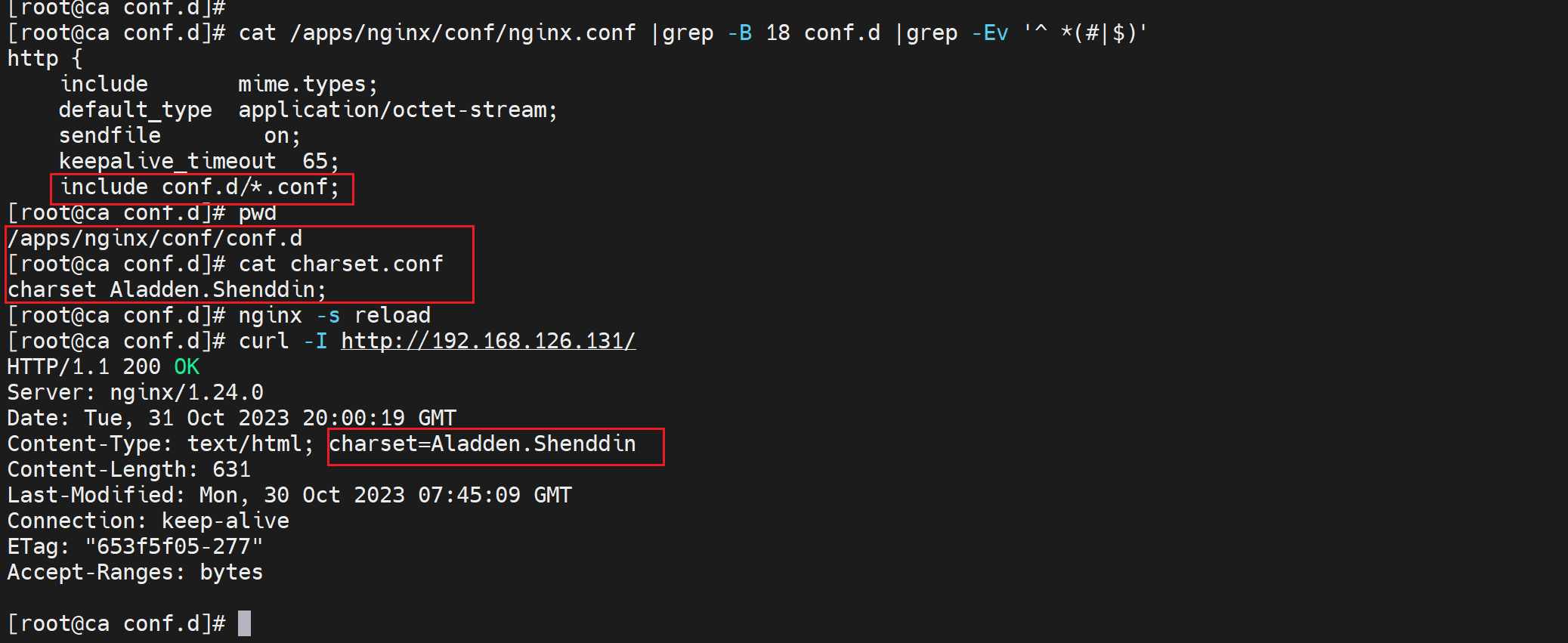Click the 'Connection: keep-alive' line
Screen dimensions: 1568x643
click(148, 521)
